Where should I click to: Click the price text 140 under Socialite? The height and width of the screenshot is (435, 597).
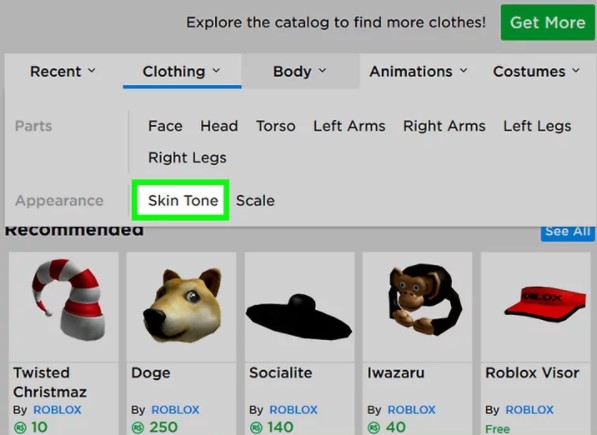click(281, 427)
